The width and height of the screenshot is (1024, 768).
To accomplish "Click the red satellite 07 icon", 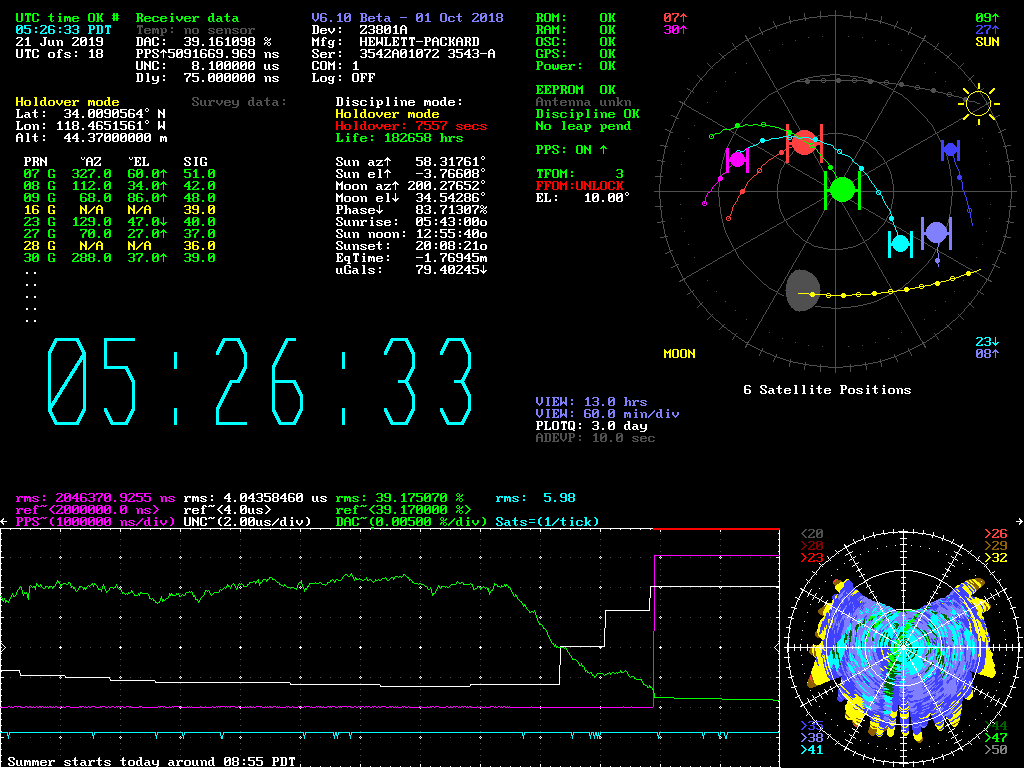I will click(803, 143).
